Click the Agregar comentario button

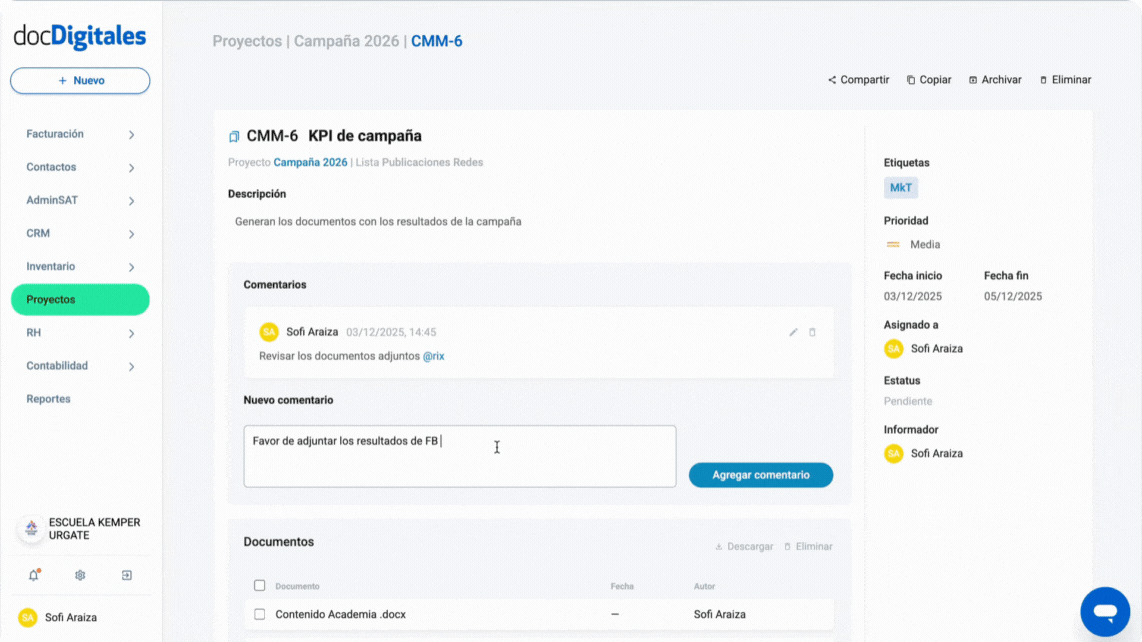[x=760, y=475]
